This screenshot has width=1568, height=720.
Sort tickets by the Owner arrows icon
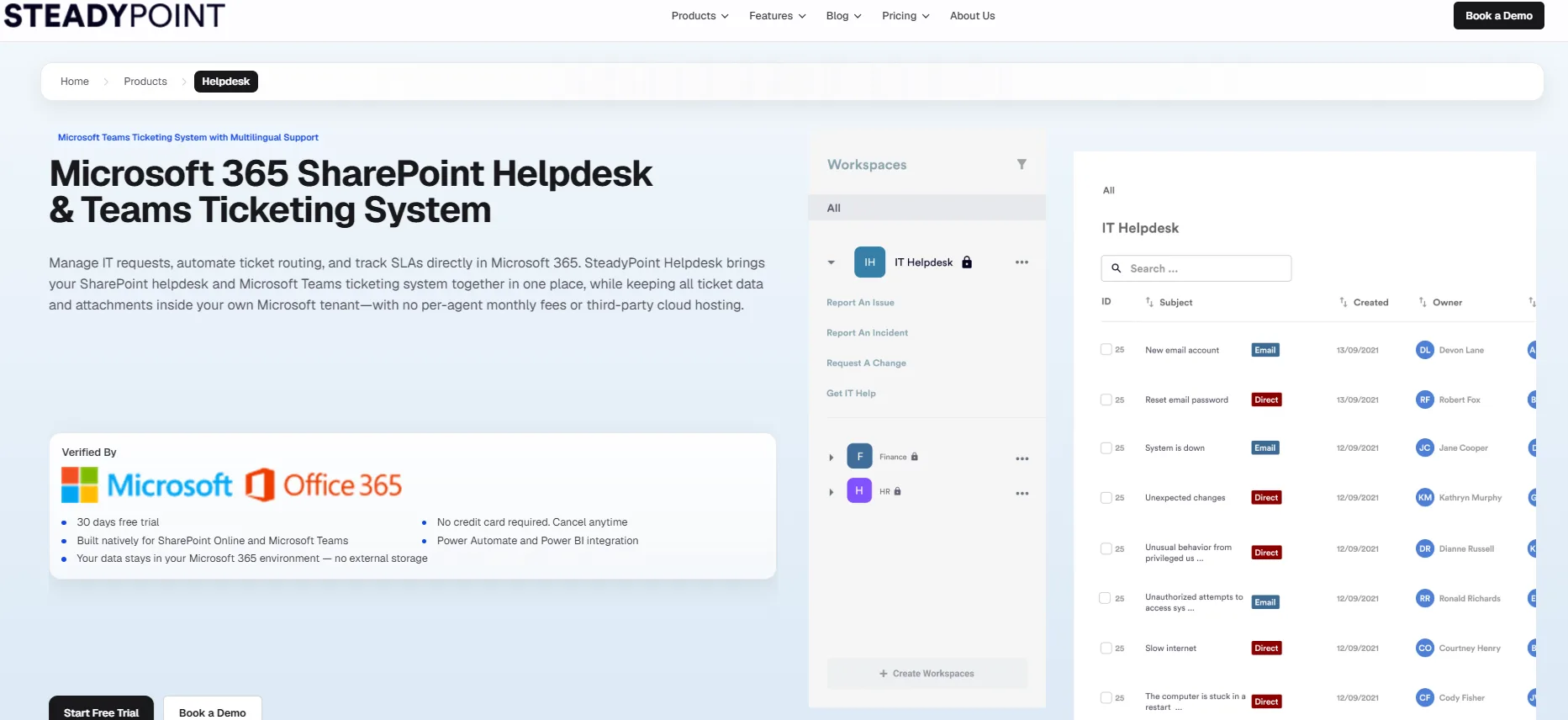click(x=1423, y=302)
